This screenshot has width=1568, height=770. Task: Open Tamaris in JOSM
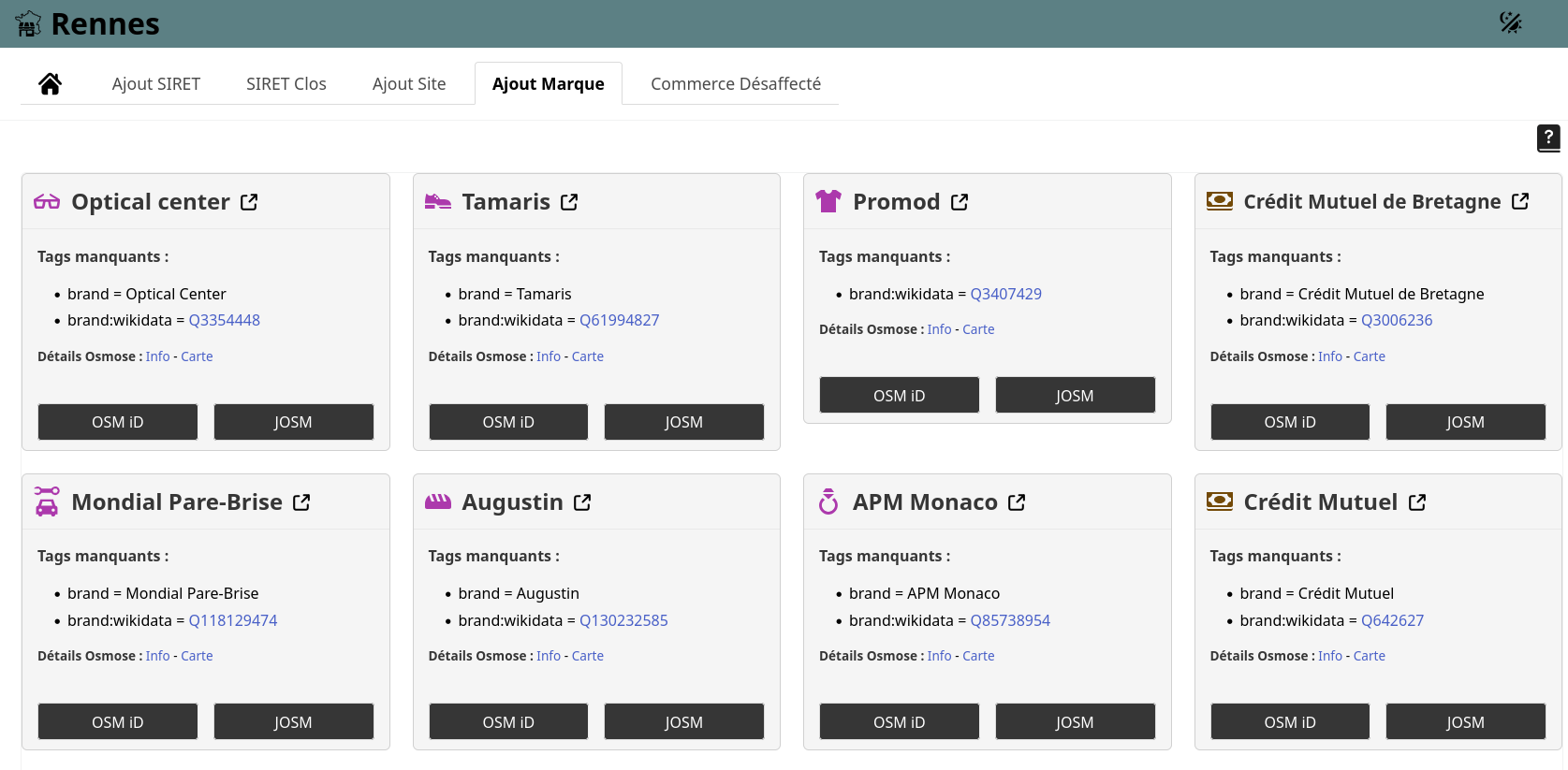tap(684, 422)
